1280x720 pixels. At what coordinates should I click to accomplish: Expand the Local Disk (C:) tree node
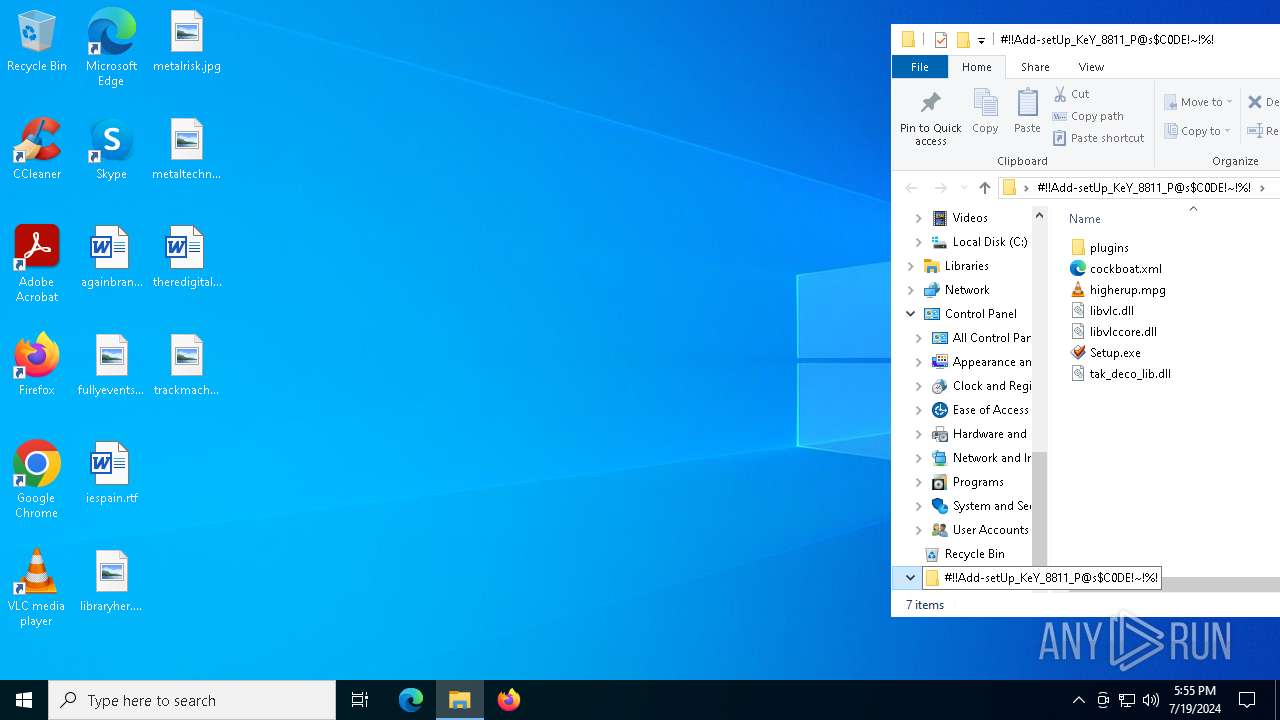pos(918,242)
